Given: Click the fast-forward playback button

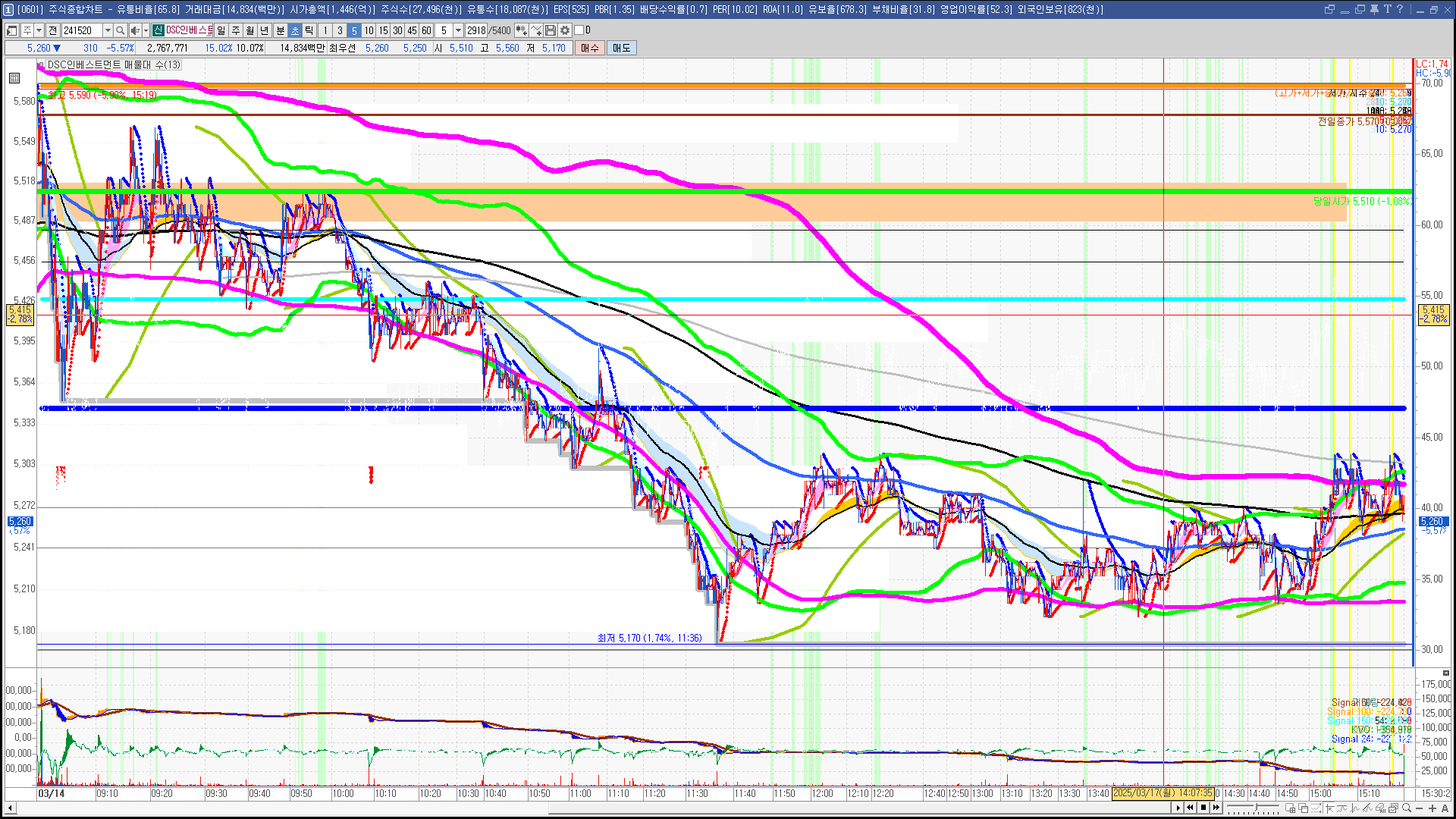Looking at the screenshot, I should pos(1216,808).
